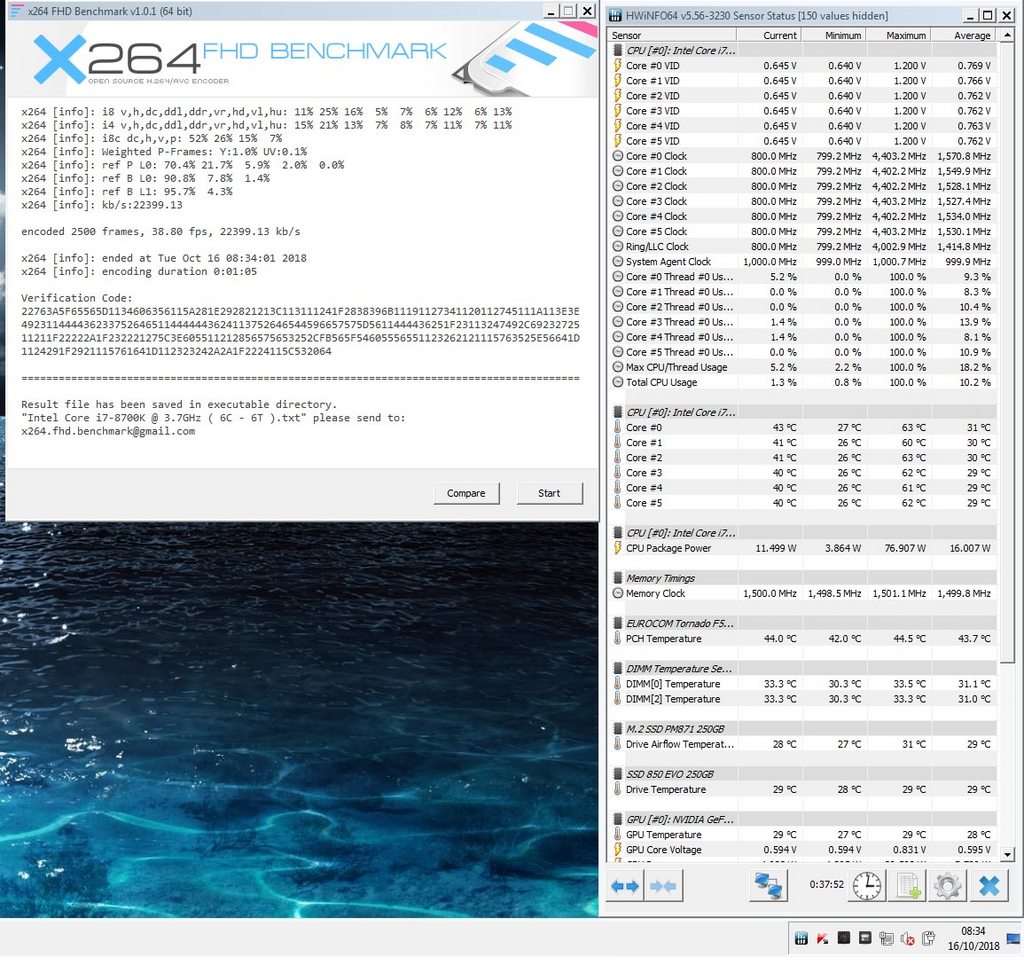The width and height of the screenshot is (1024, 957).
Task: Start sensor logging with the sheet-and-plus icon
Action: click(x=907, y=886)
